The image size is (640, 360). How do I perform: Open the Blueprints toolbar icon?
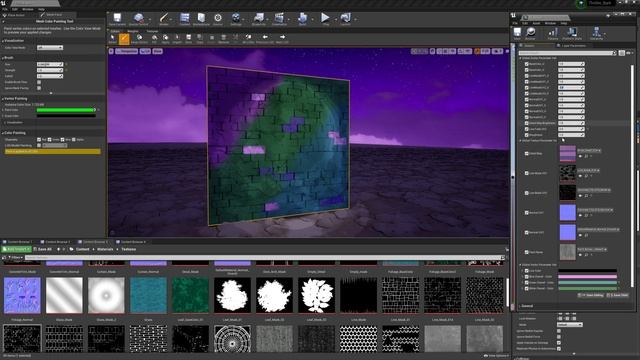click(x=258, y=19)
